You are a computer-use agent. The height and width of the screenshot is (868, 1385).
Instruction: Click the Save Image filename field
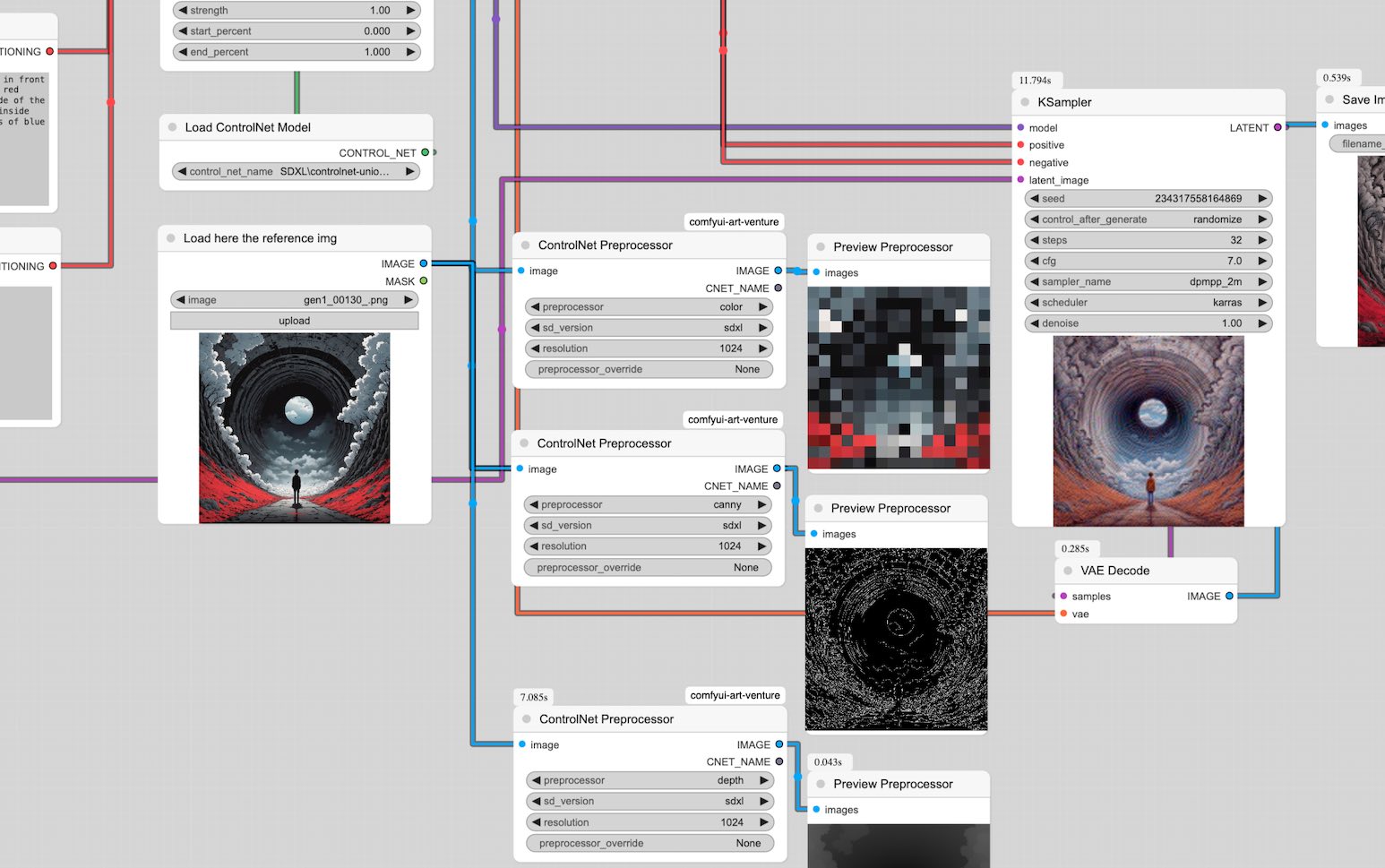1357,144
